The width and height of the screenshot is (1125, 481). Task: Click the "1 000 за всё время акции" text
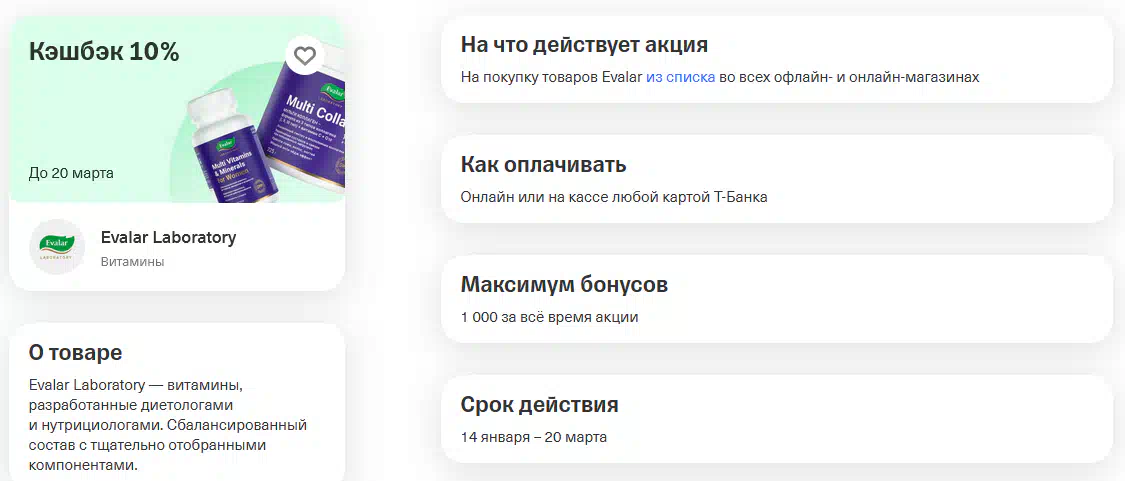pyautogui.click(x=549, y=317)
